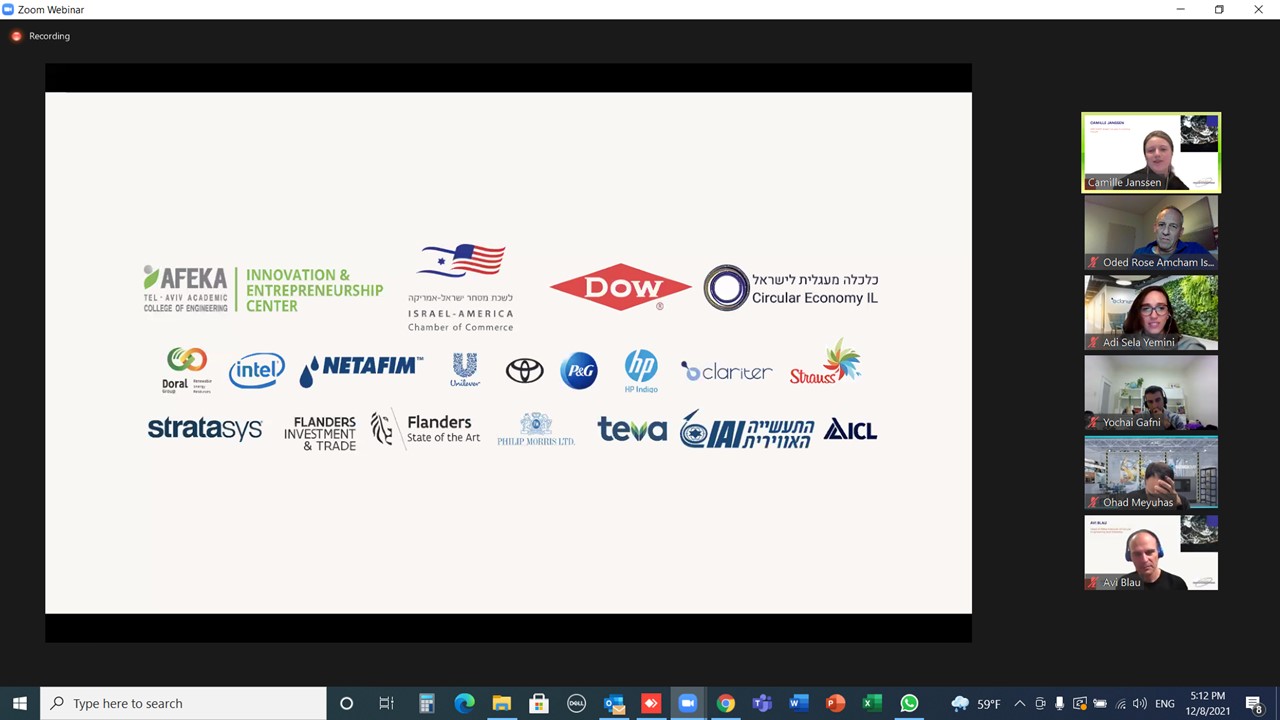Click the Netafim logo on the slide
This screenshot has height=720, width=1280.
coord(361,369)
